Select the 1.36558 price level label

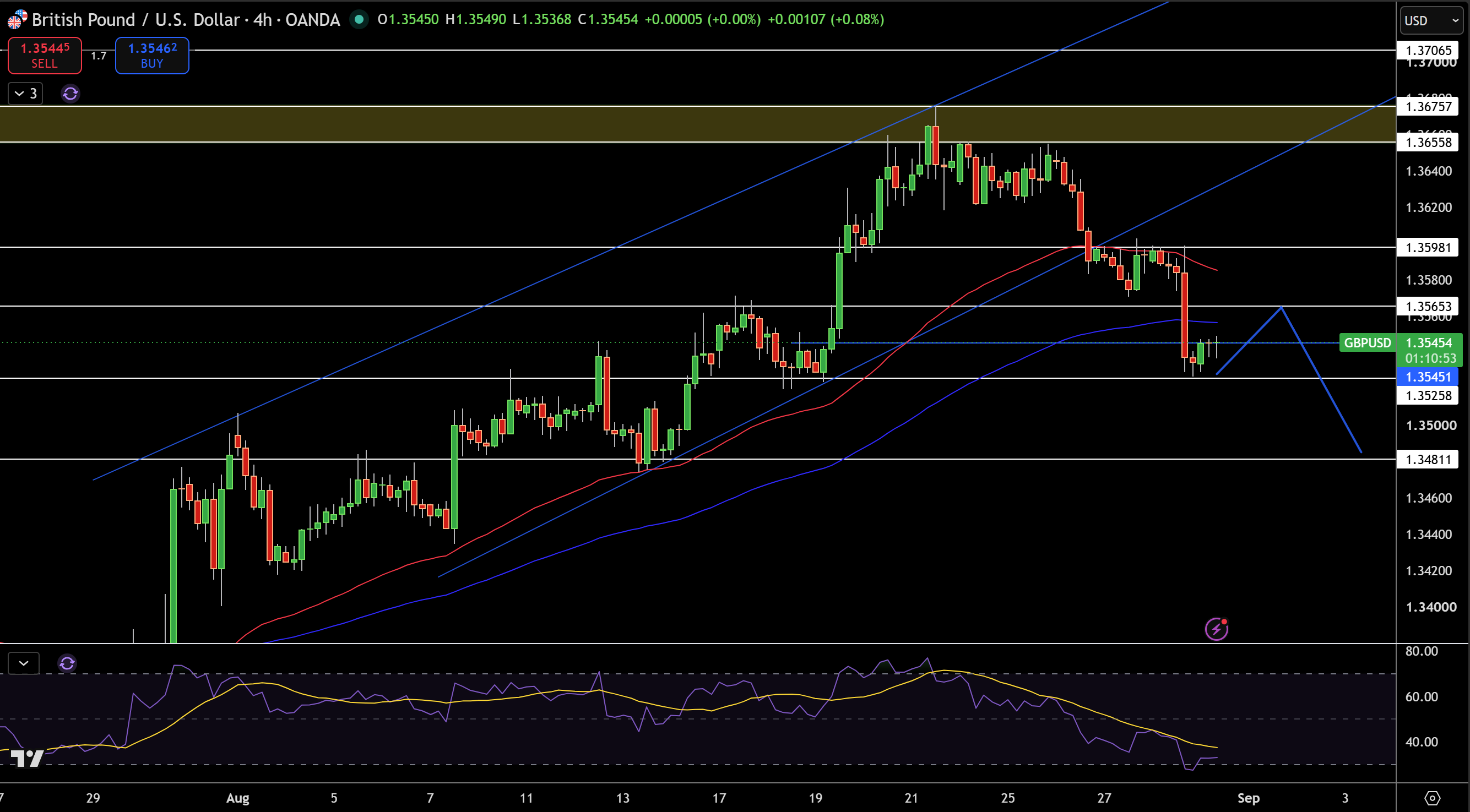point(1427,142)
